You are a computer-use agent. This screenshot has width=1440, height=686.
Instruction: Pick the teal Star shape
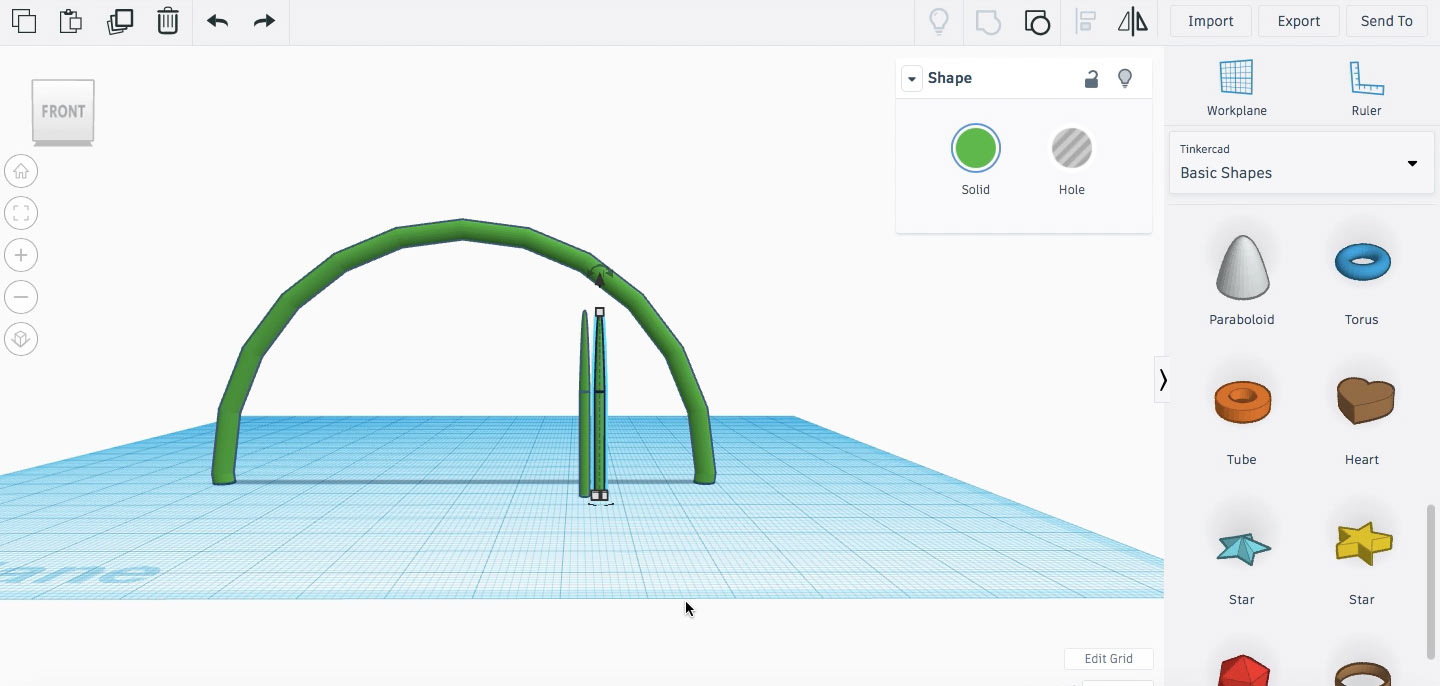pos(1243,547)
